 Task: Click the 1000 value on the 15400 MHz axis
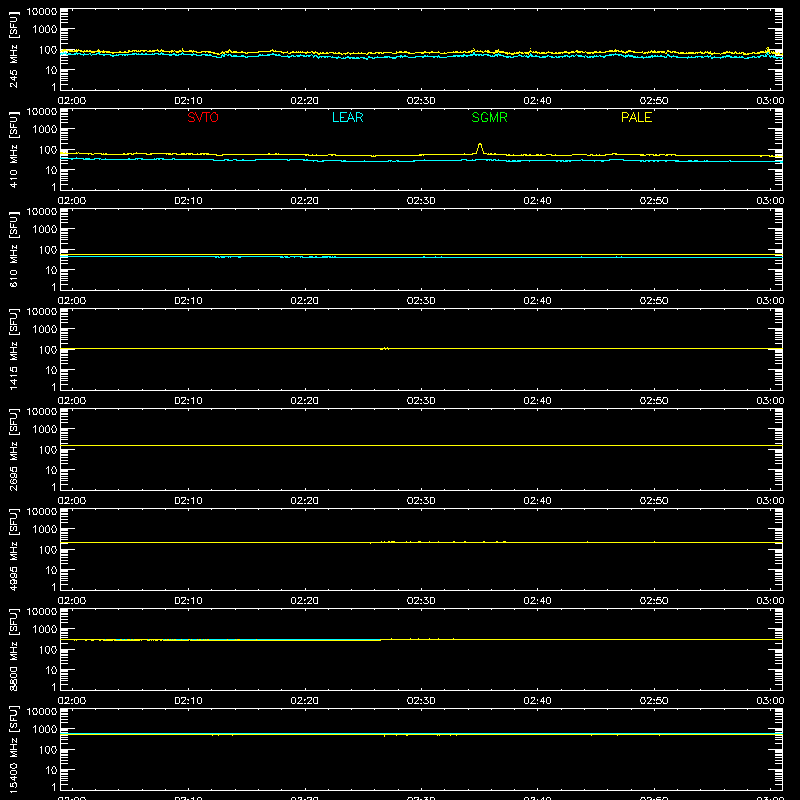point(45,730)
